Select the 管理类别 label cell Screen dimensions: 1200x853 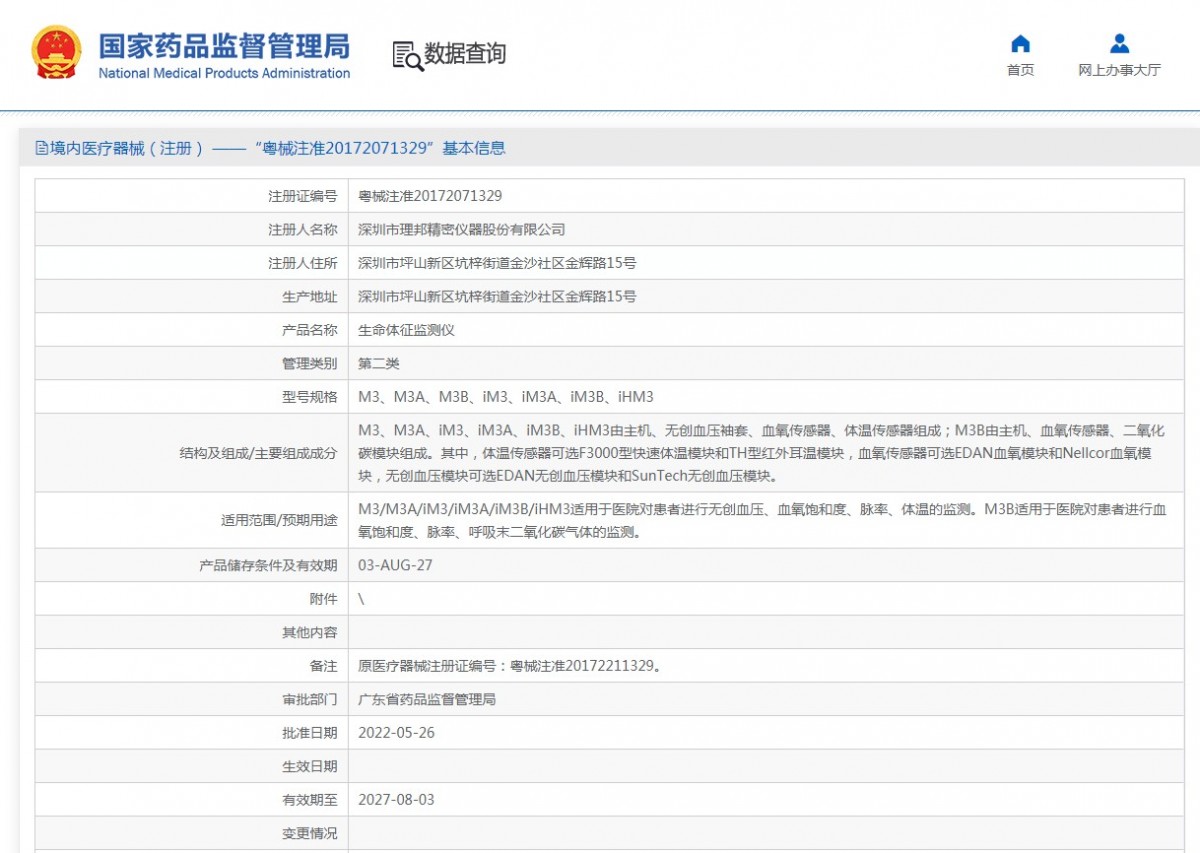tap(192, 363)
